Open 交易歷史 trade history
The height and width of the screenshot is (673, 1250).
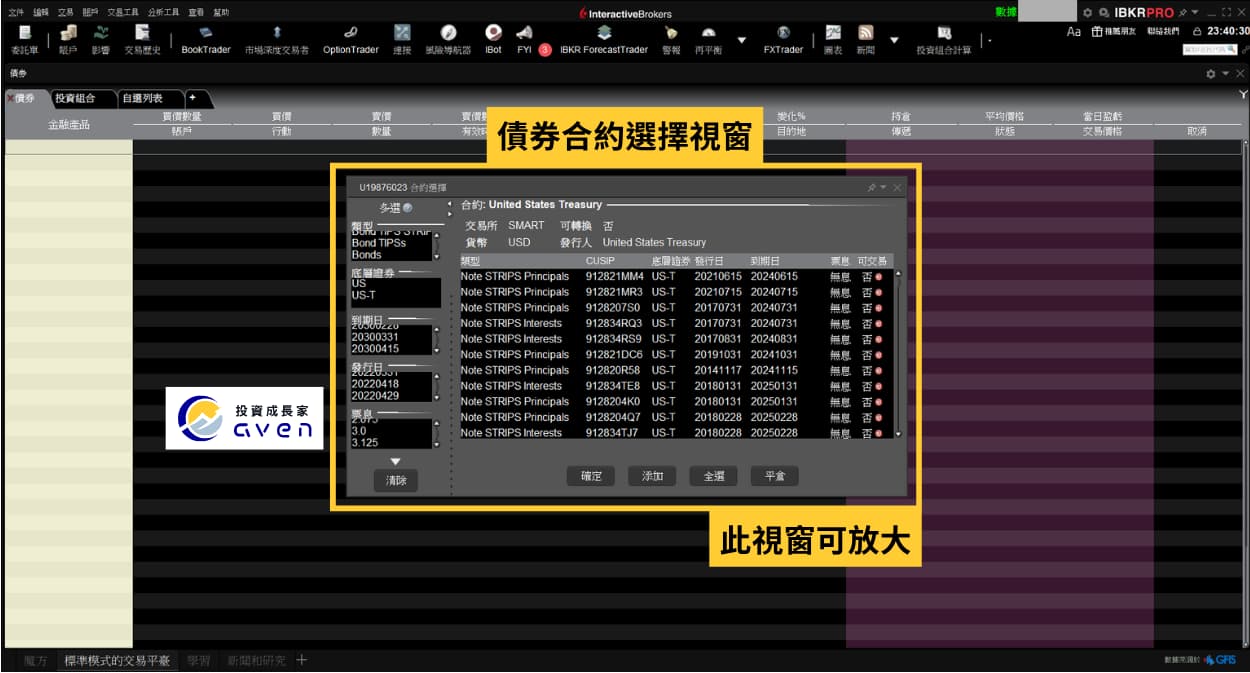(x=142, y=39)
